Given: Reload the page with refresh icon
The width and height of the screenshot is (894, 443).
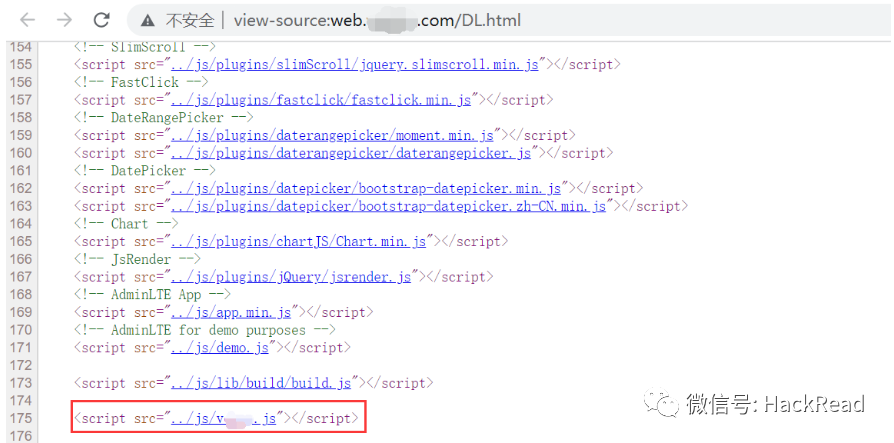Looking at the screenshot, I should coord(101,21).
